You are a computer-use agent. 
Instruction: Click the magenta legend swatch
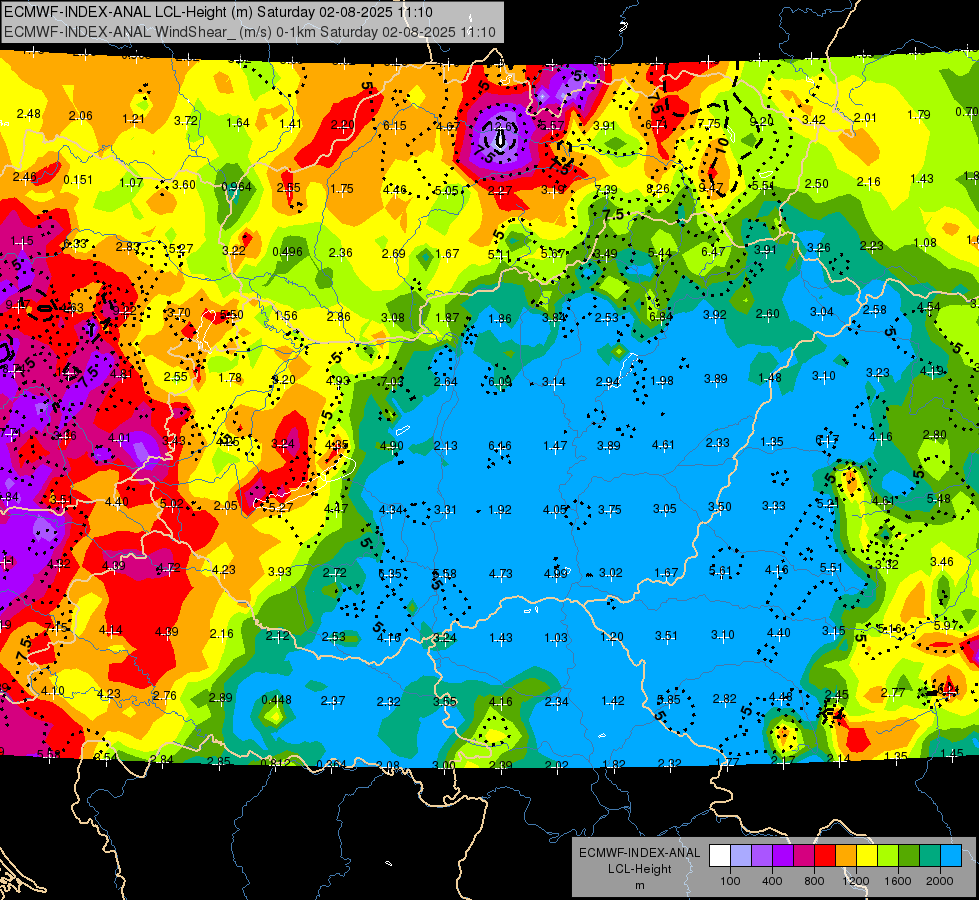pos(804,856)
